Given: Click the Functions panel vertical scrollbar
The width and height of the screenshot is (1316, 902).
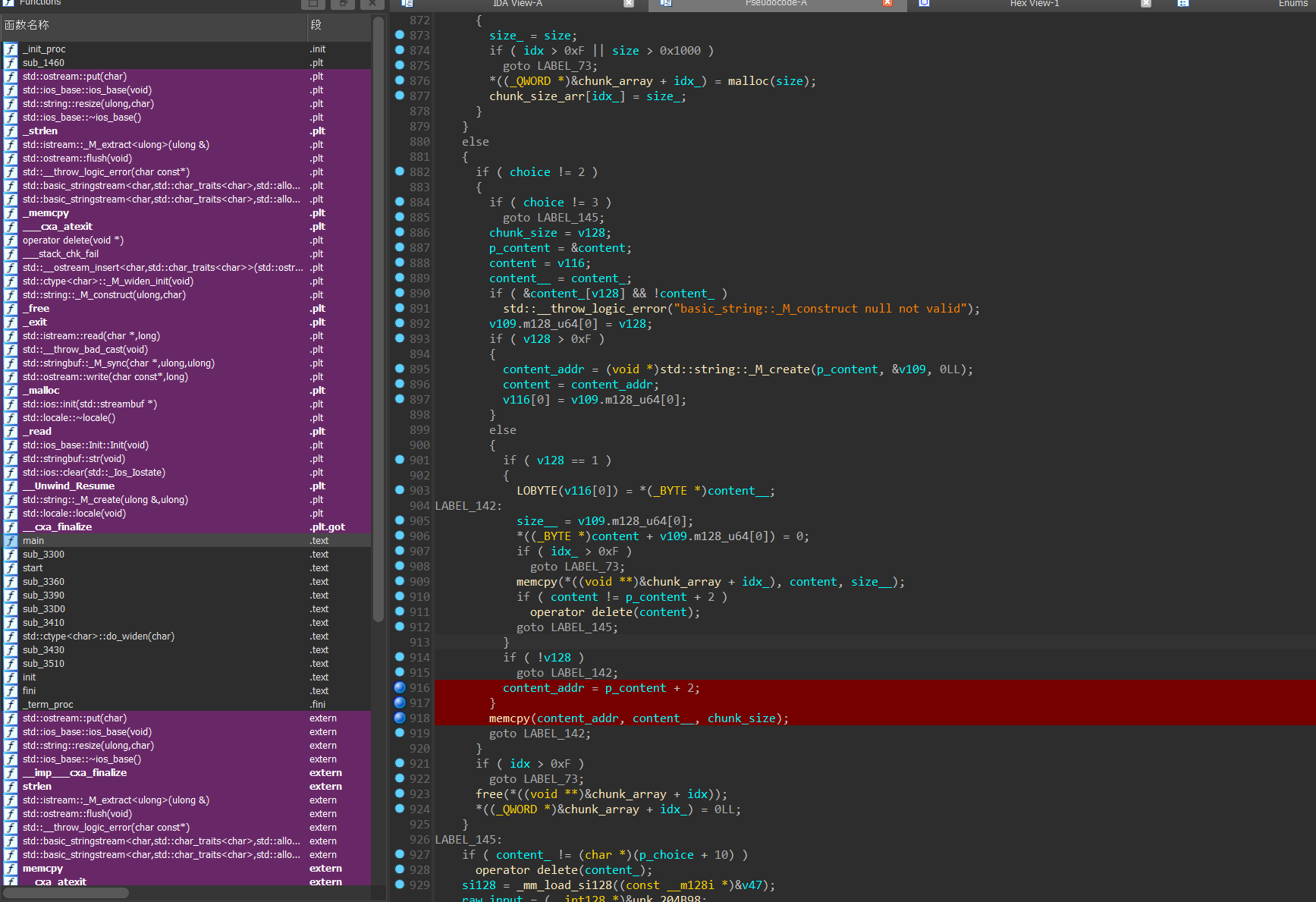Looking at the screenshot, I should (378, 319).
